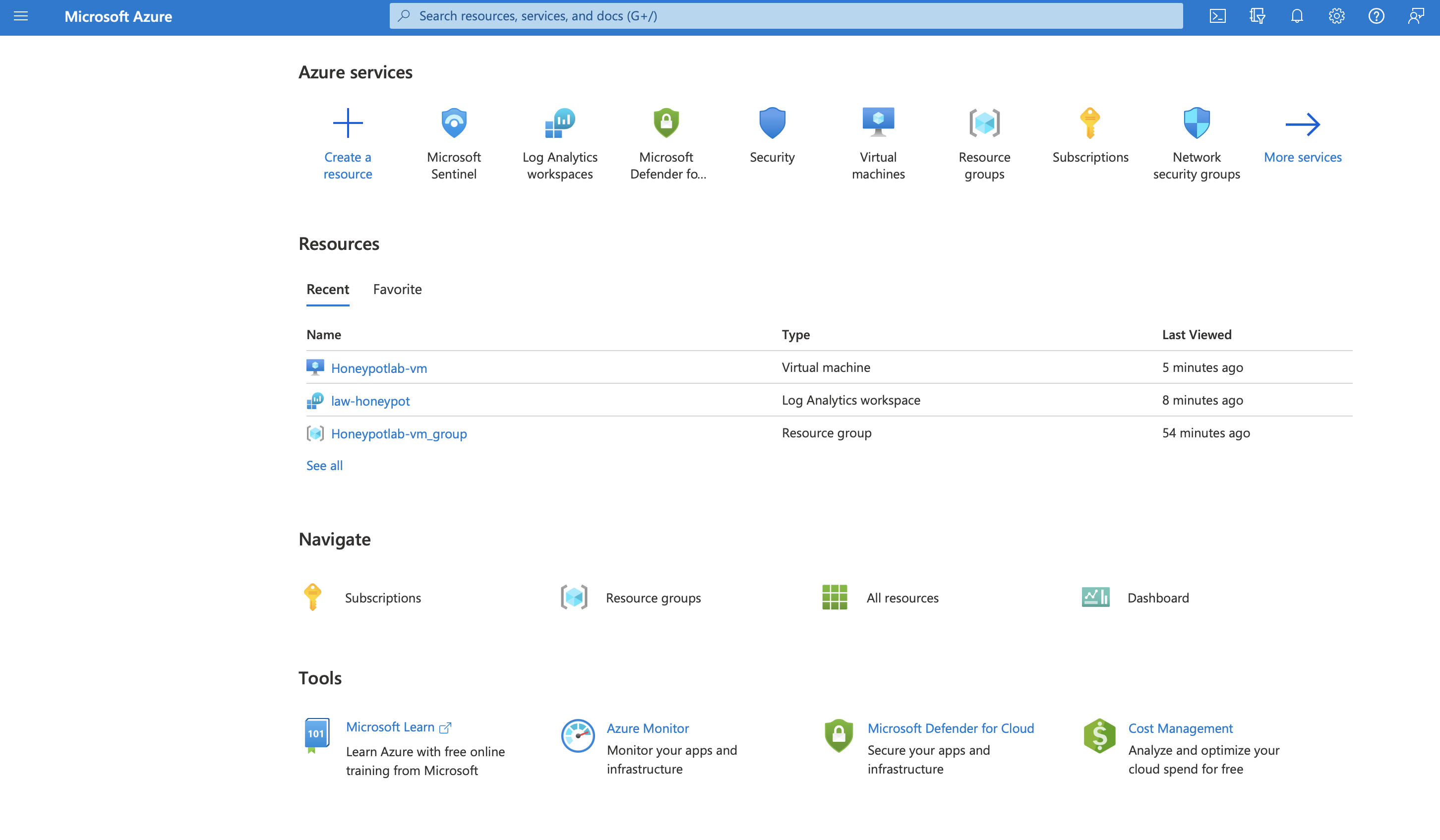Open Microsoft Defender for Cloud service icon
This screenshot has width=1440, height=840.
[666, 123]
